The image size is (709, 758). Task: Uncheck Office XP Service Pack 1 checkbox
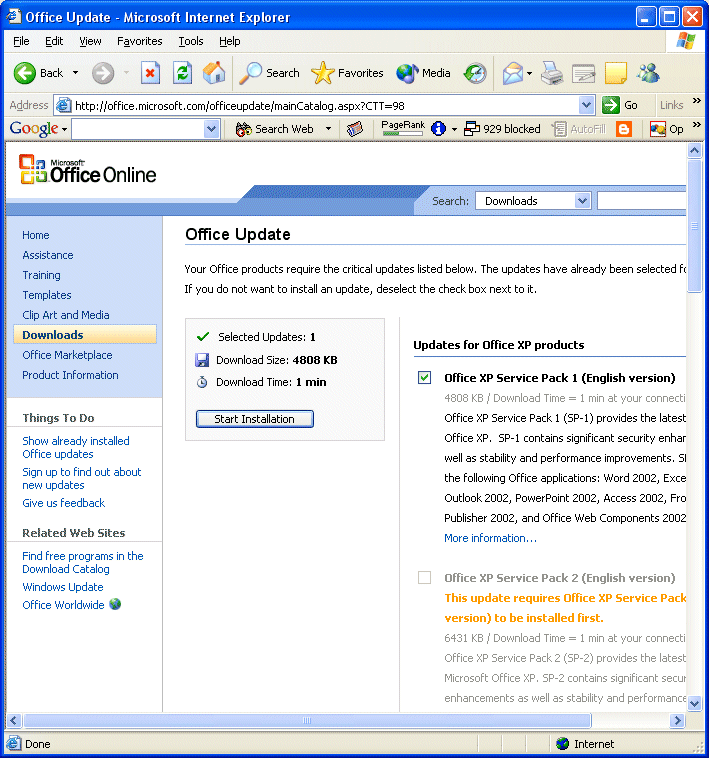[x=424, y=377]
